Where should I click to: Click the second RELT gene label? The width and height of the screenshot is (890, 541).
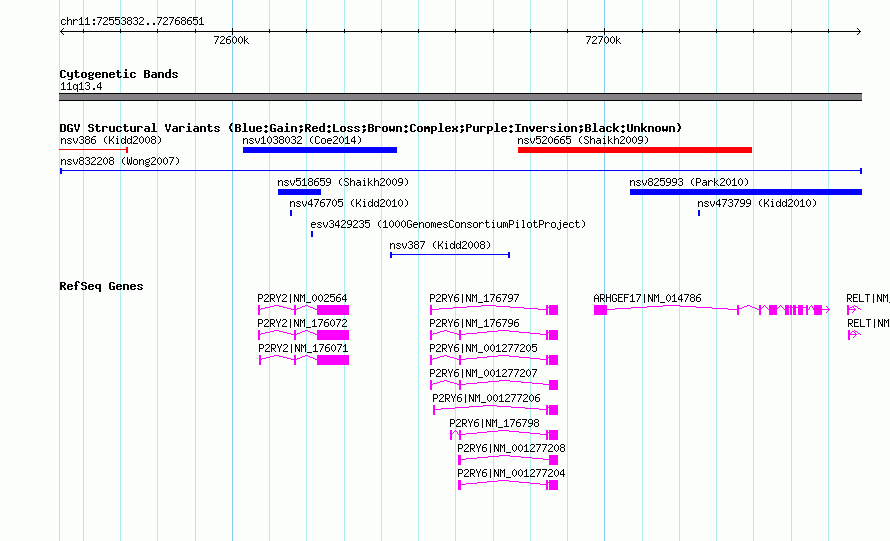tap(867, 323)
